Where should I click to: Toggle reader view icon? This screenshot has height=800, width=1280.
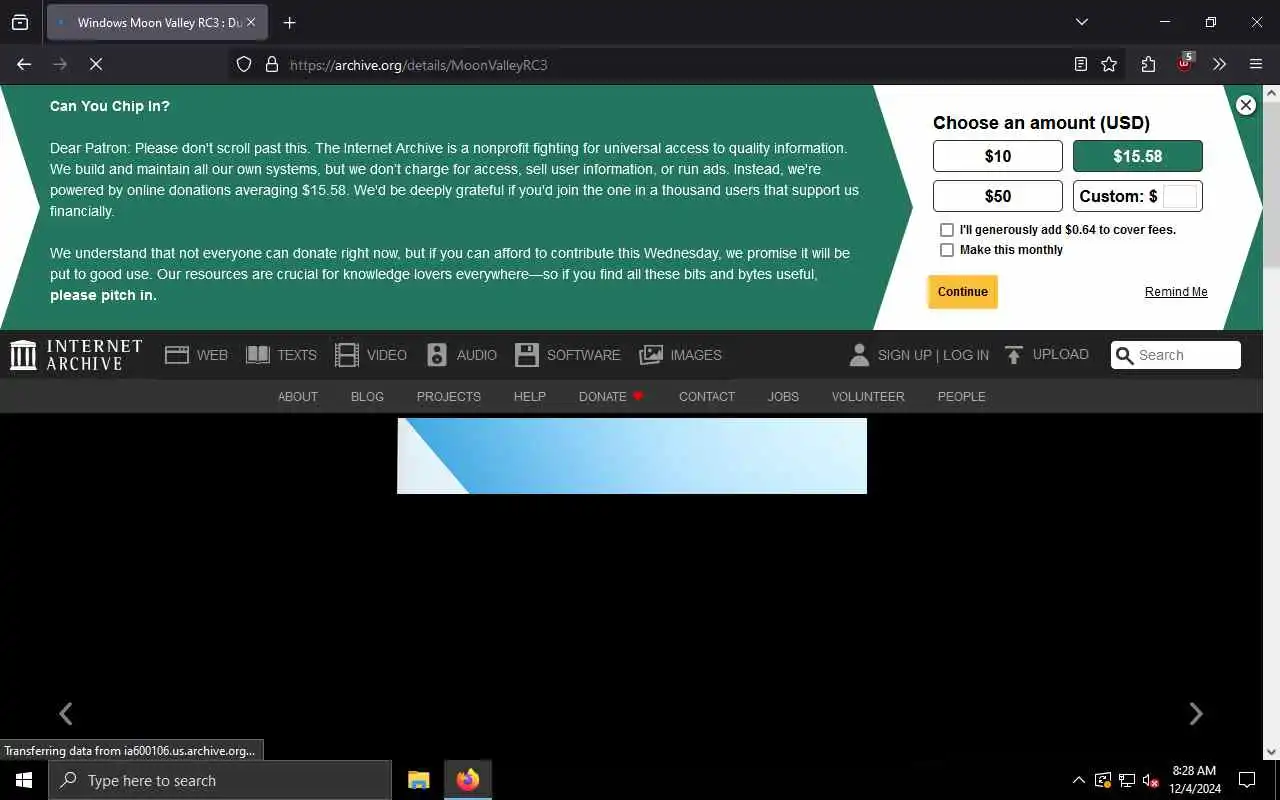[x=1081, y=65]
